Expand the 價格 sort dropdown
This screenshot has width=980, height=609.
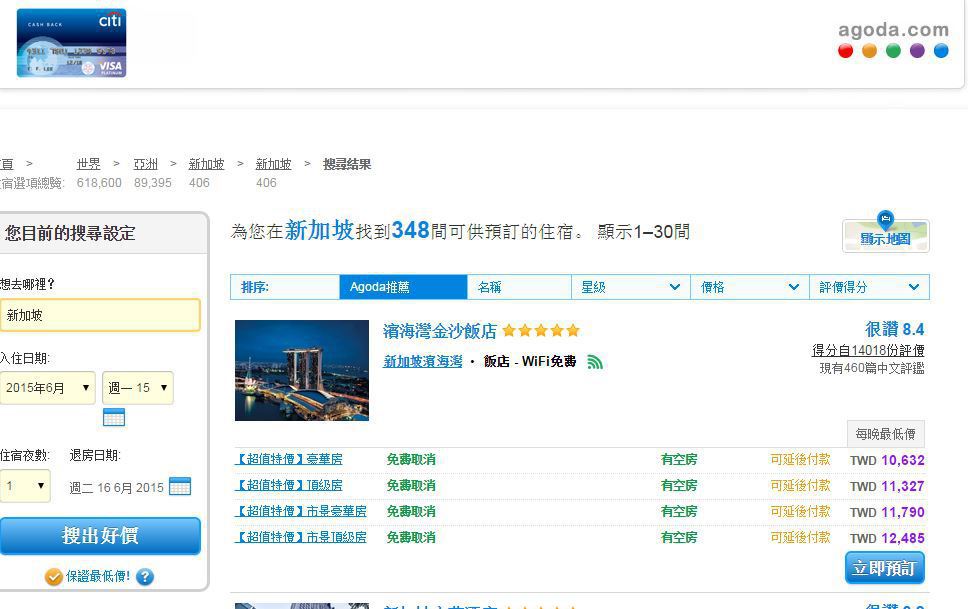click(750, 287)
